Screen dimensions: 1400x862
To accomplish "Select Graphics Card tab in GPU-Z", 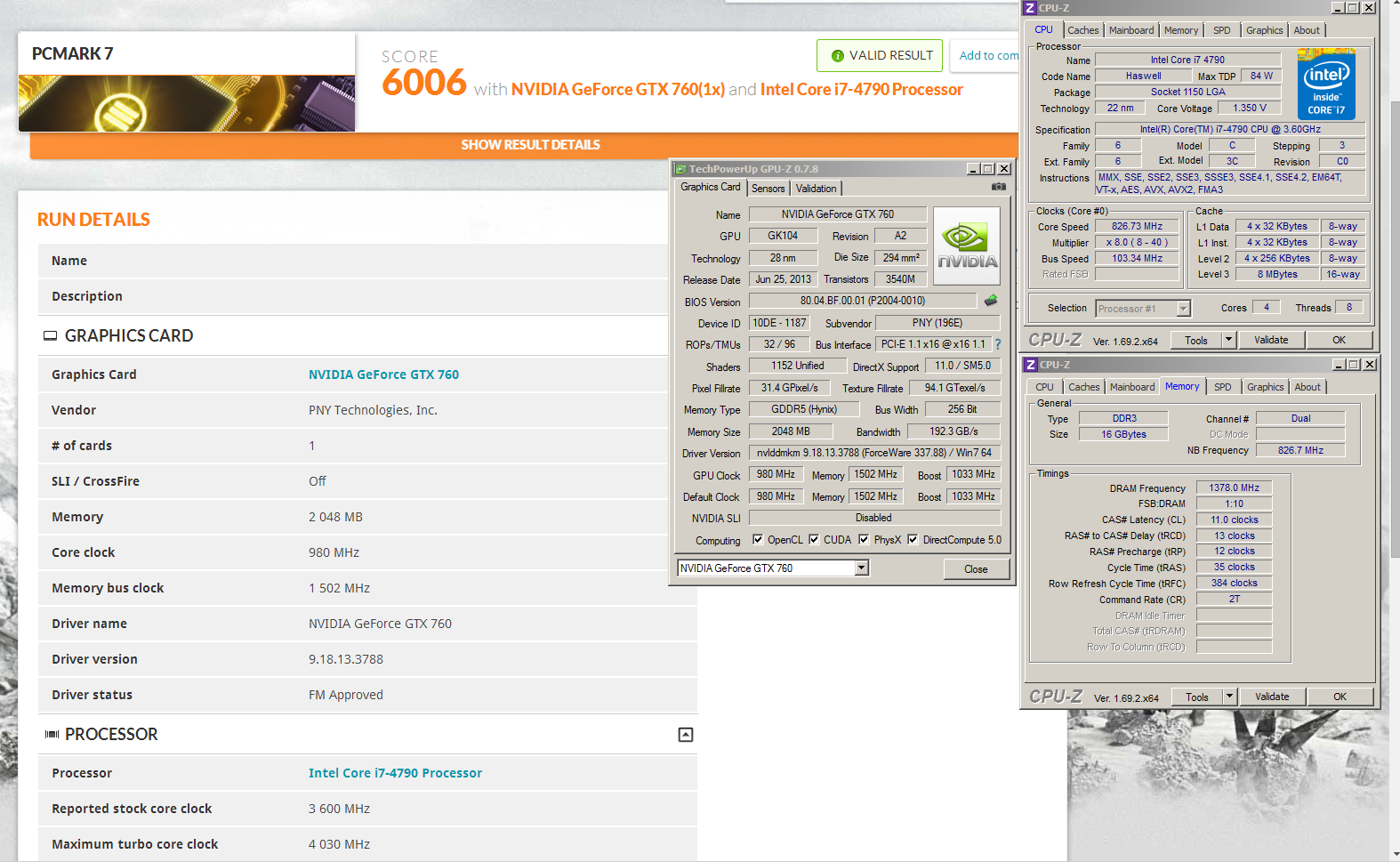I will click(x=710, y=187).
